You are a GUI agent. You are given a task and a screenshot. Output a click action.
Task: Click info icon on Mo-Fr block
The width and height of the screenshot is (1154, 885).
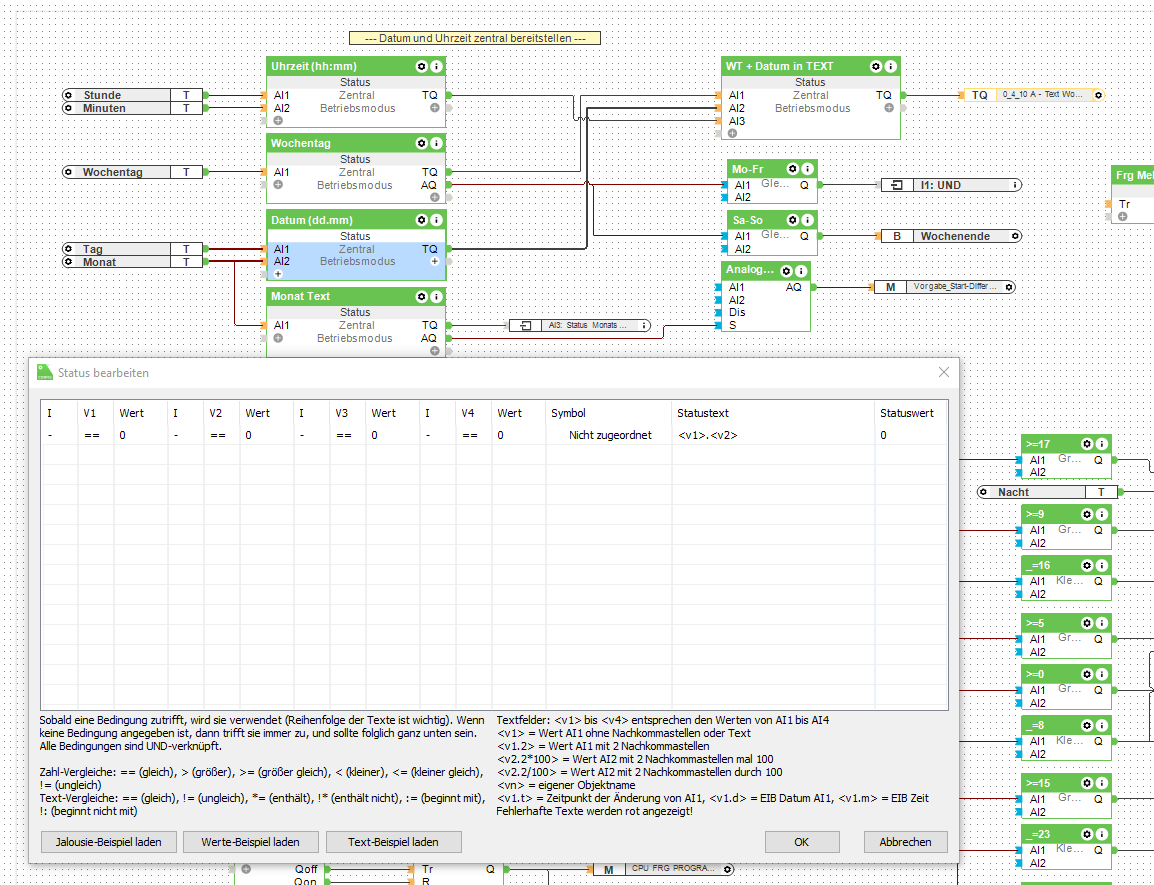(807, 169)
